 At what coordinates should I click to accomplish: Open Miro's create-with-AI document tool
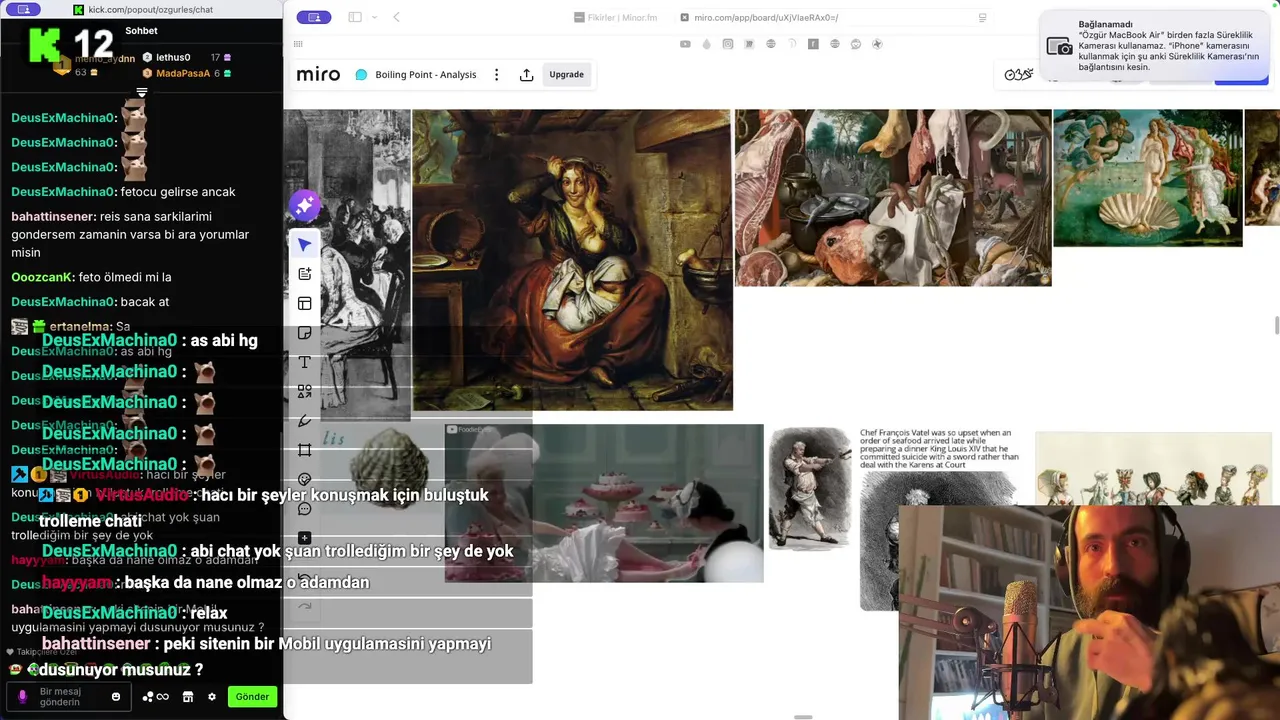pos(305,274)
